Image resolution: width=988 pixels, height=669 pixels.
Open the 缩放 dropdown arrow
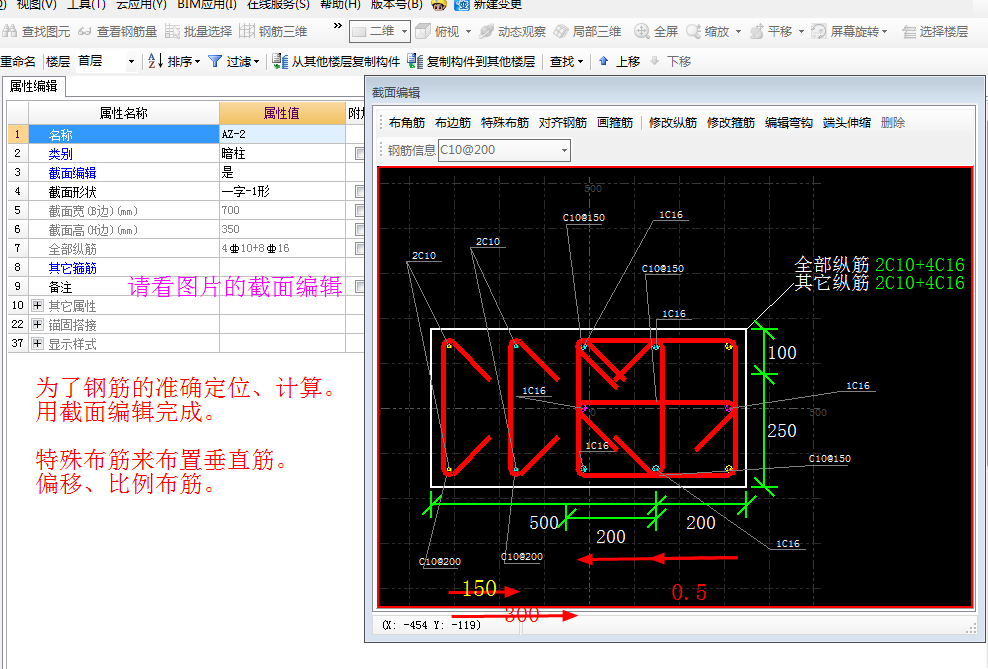[x=738, y=31]
